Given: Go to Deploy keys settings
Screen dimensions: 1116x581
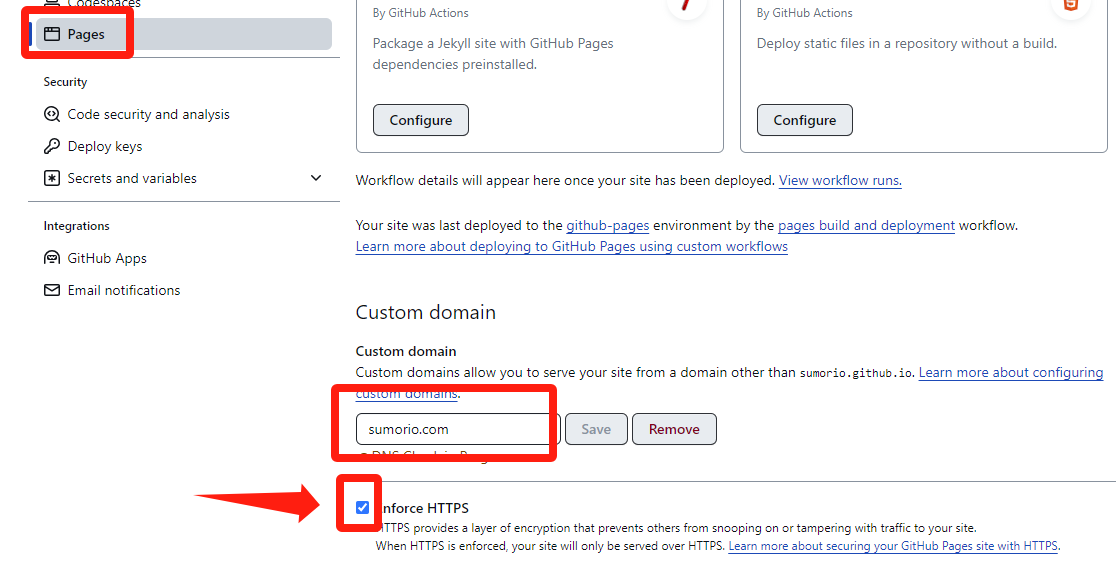Looking at the screenshot, I should (x=104, y=146).
